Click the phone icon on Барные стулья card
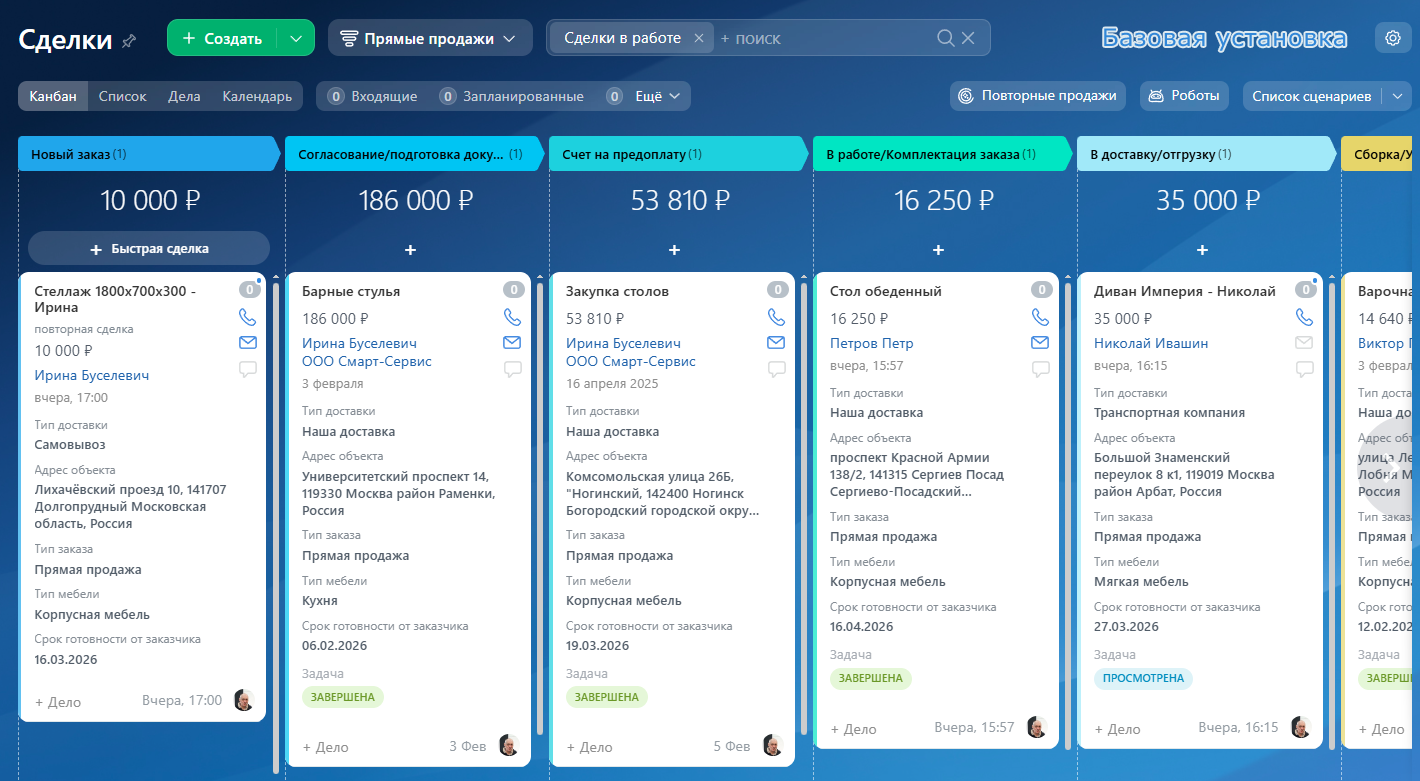Image resolution: width=1420 pixels, height=781 pixels. pyautogui.click(x=512, y=317)
